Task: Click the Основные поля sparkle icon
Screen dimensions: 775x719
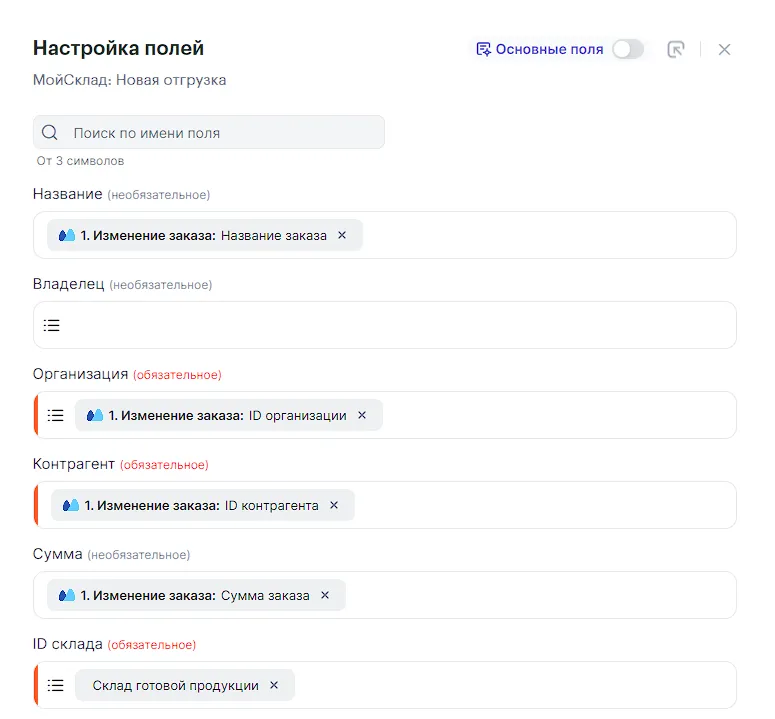Action: coord(483,49)
